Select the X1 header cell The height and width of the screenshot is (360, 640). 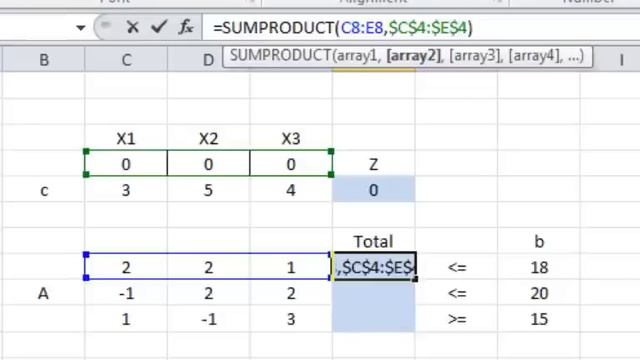126,138
